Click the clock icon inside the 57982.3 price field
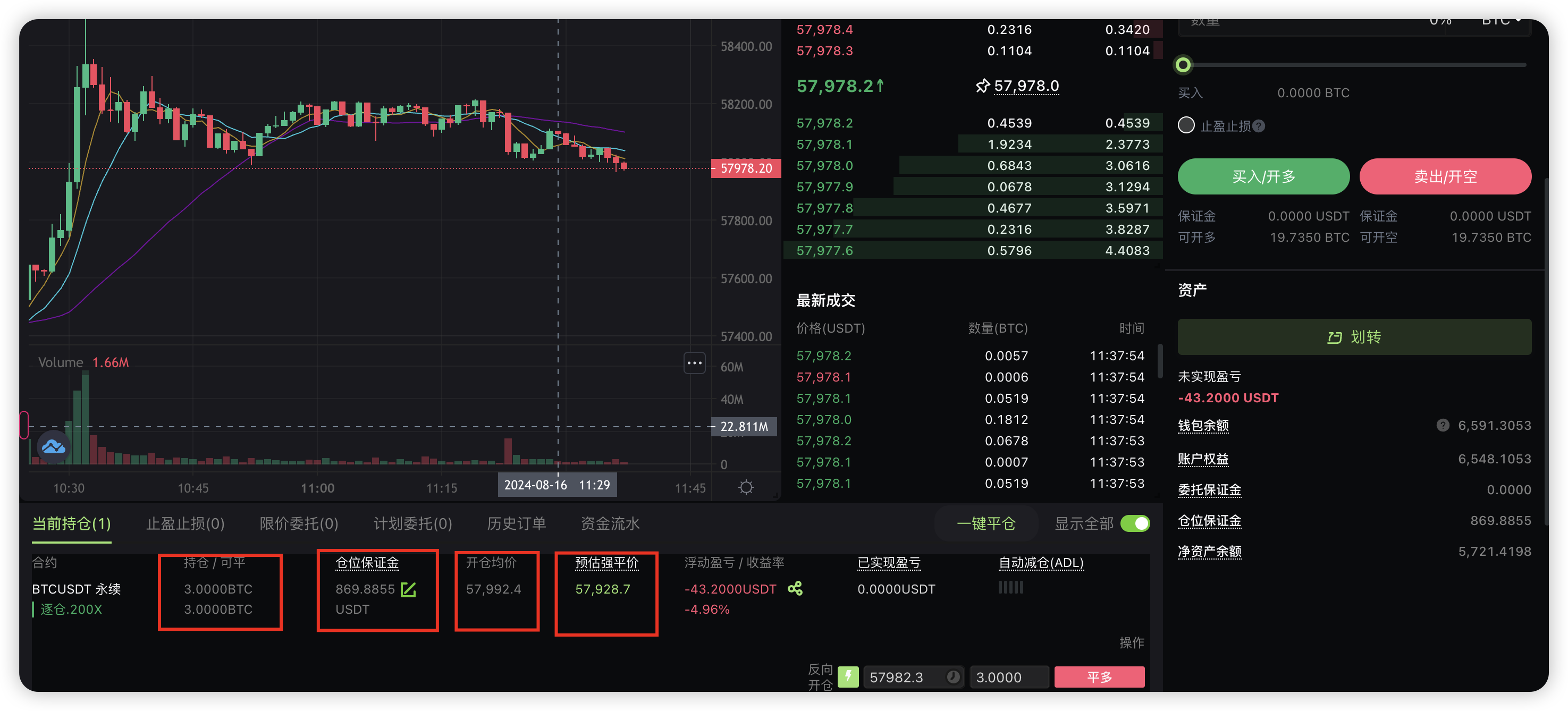Viewport: 1568px width, 711px height. [953, 677]
